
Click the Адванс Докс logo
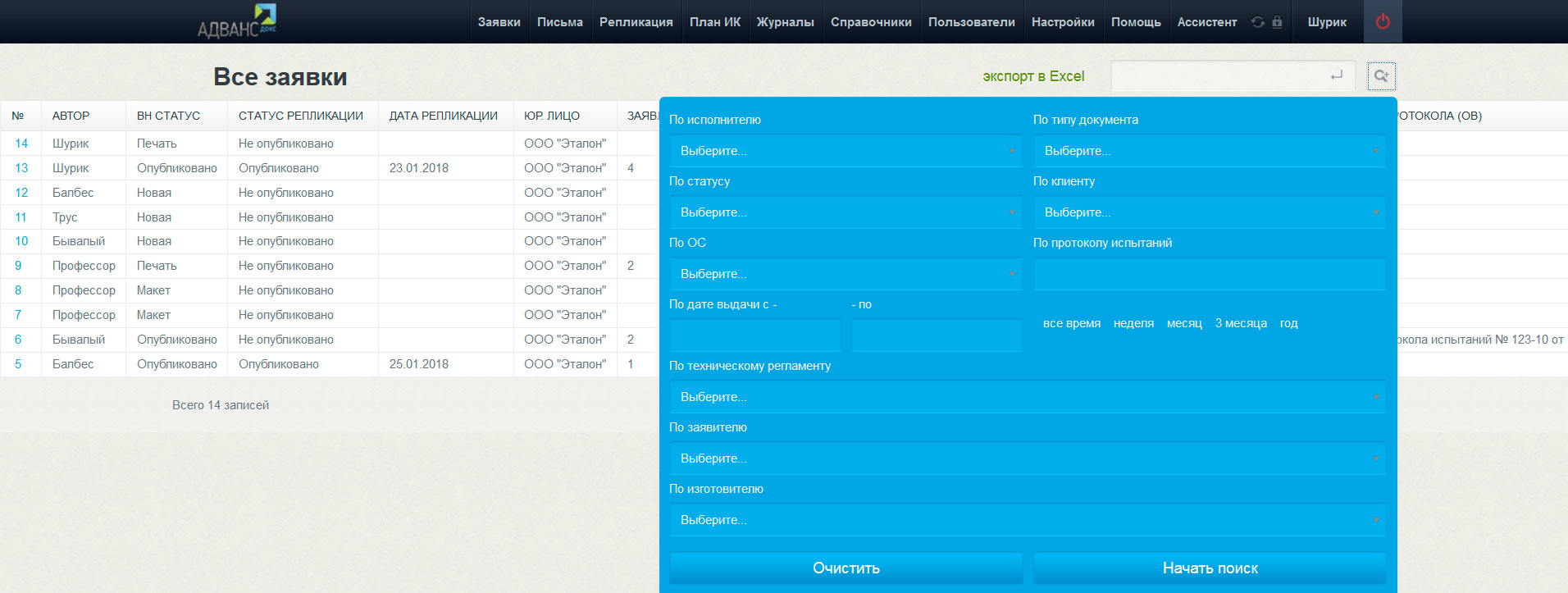[237, 22]
